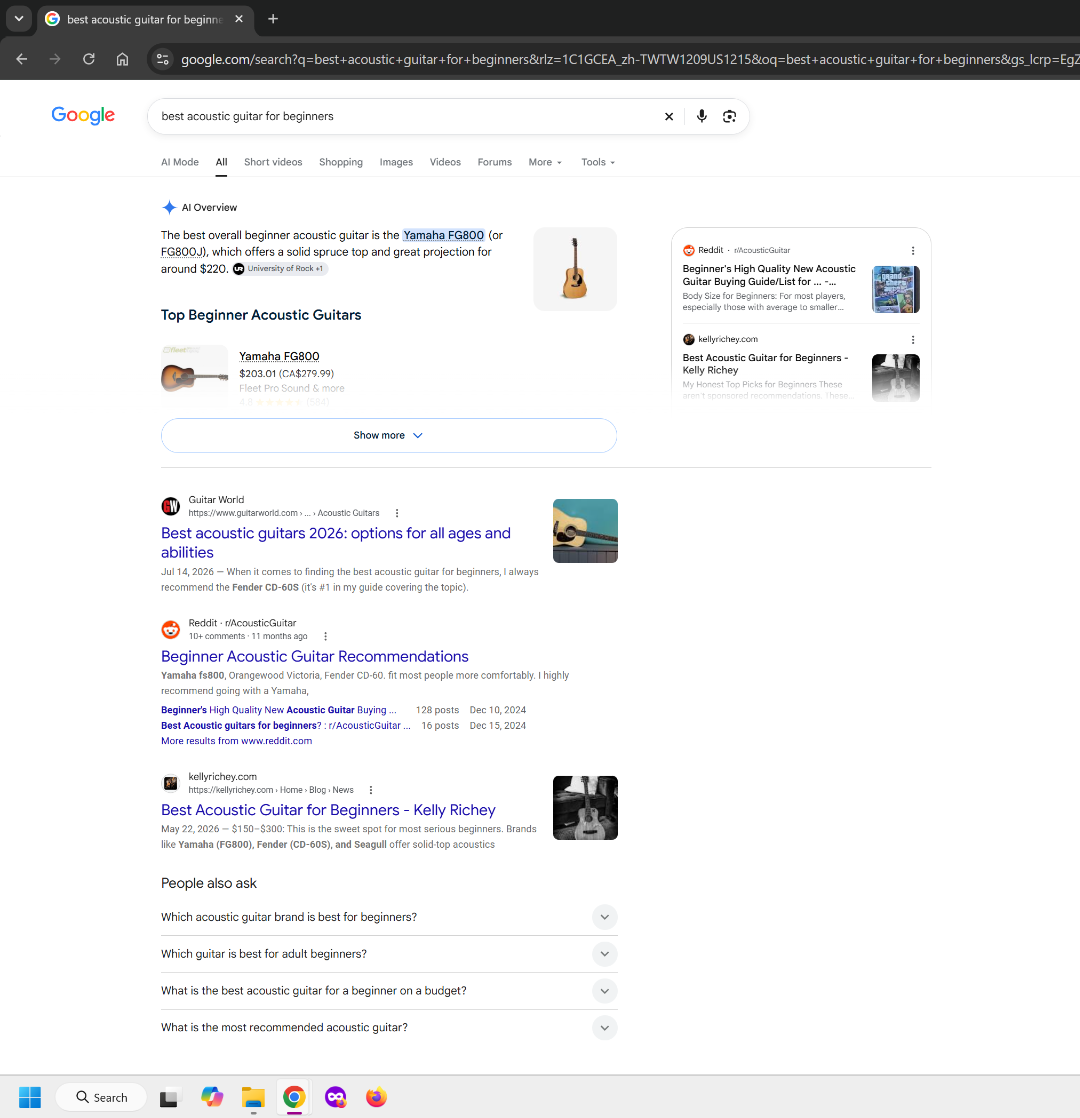
Task: Switch to Short videos tab
Action: (x=273, y=162)
